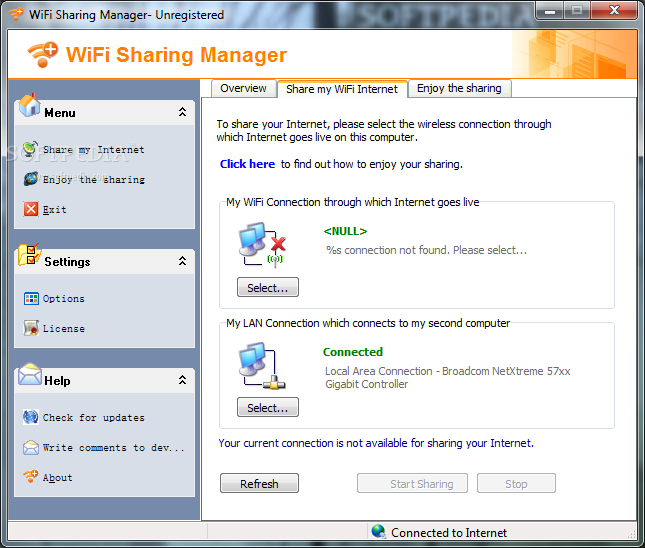Image resolution: width=645 pixels, height=548 pixels.
Task: Close the WiFi Sharing Manager window
Action: [x=614, y=11]
